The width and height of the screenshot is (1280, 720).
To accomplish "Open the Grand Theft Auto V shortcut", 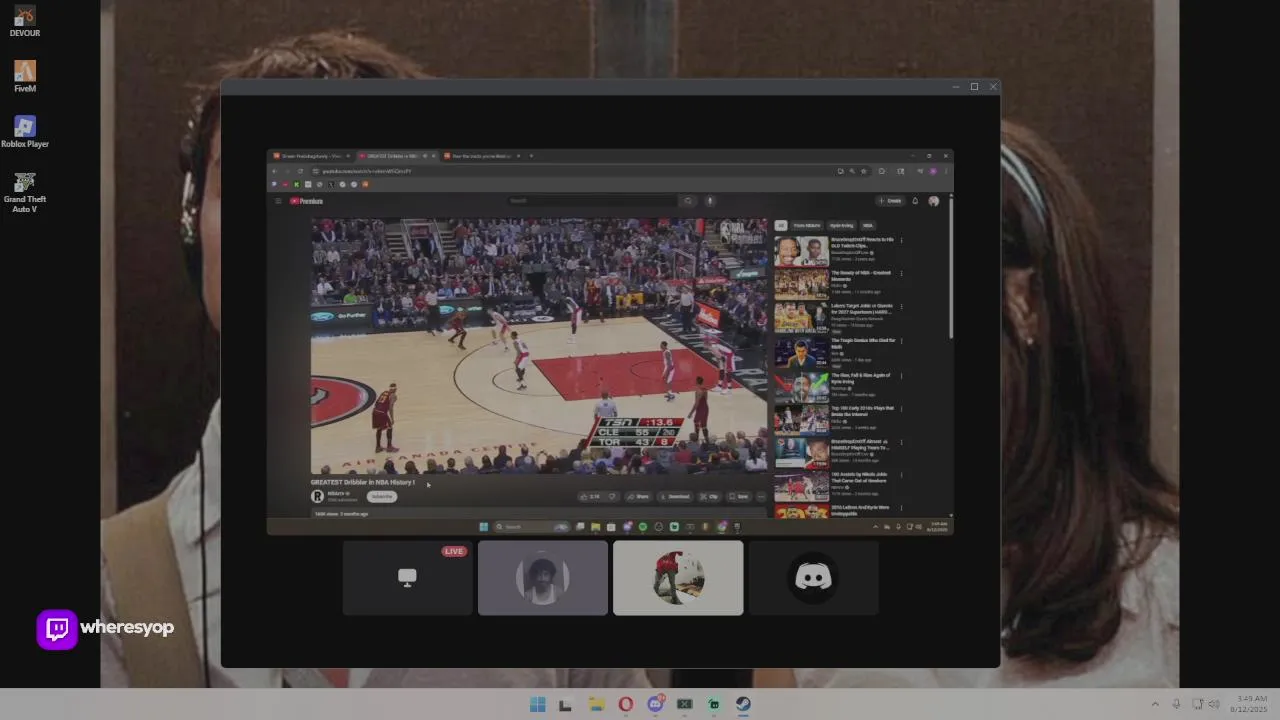I will [25, 192].
